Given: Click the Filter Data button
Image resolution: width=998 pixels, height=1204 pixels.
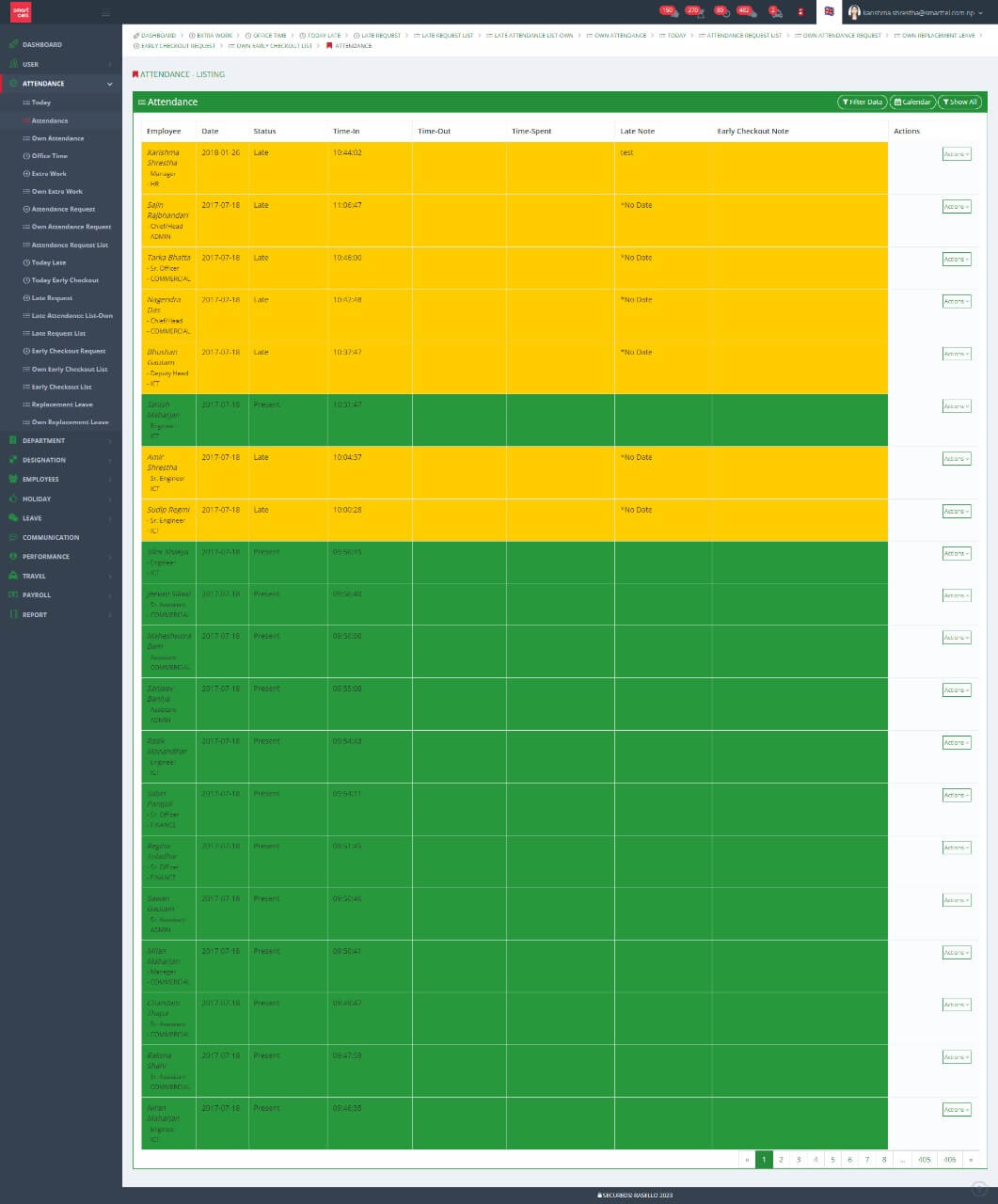Looking at the screenshot, I should coord(862,102).
